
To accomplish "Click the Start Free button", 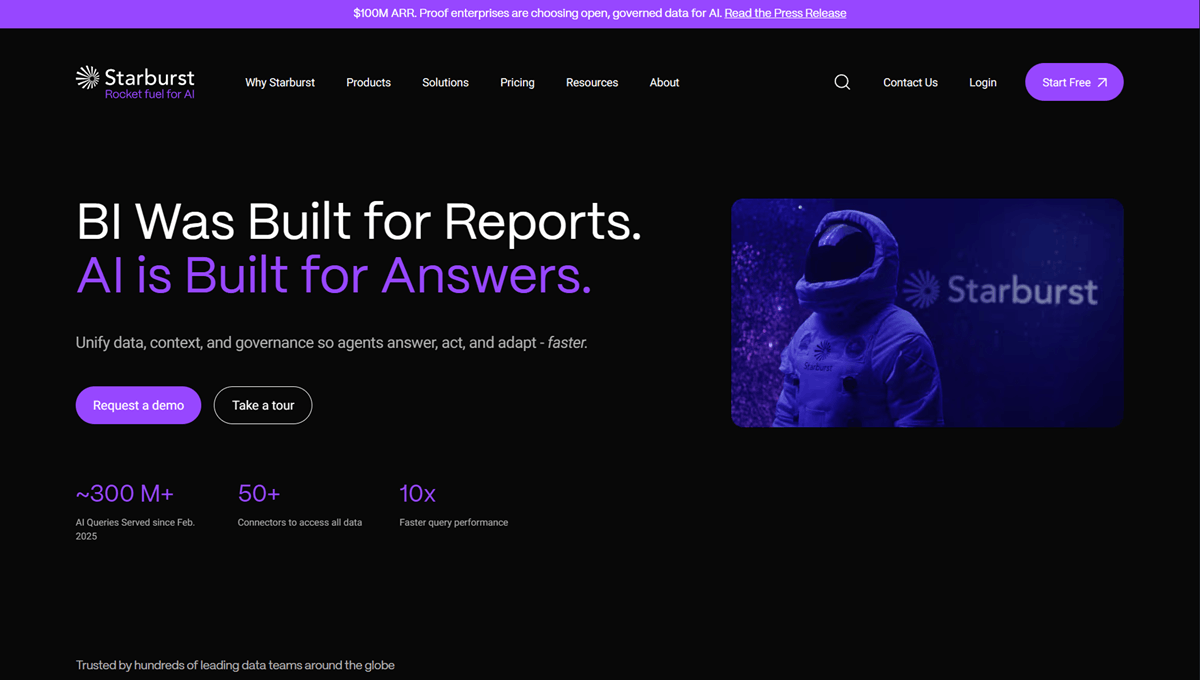I will [1074, 82].
